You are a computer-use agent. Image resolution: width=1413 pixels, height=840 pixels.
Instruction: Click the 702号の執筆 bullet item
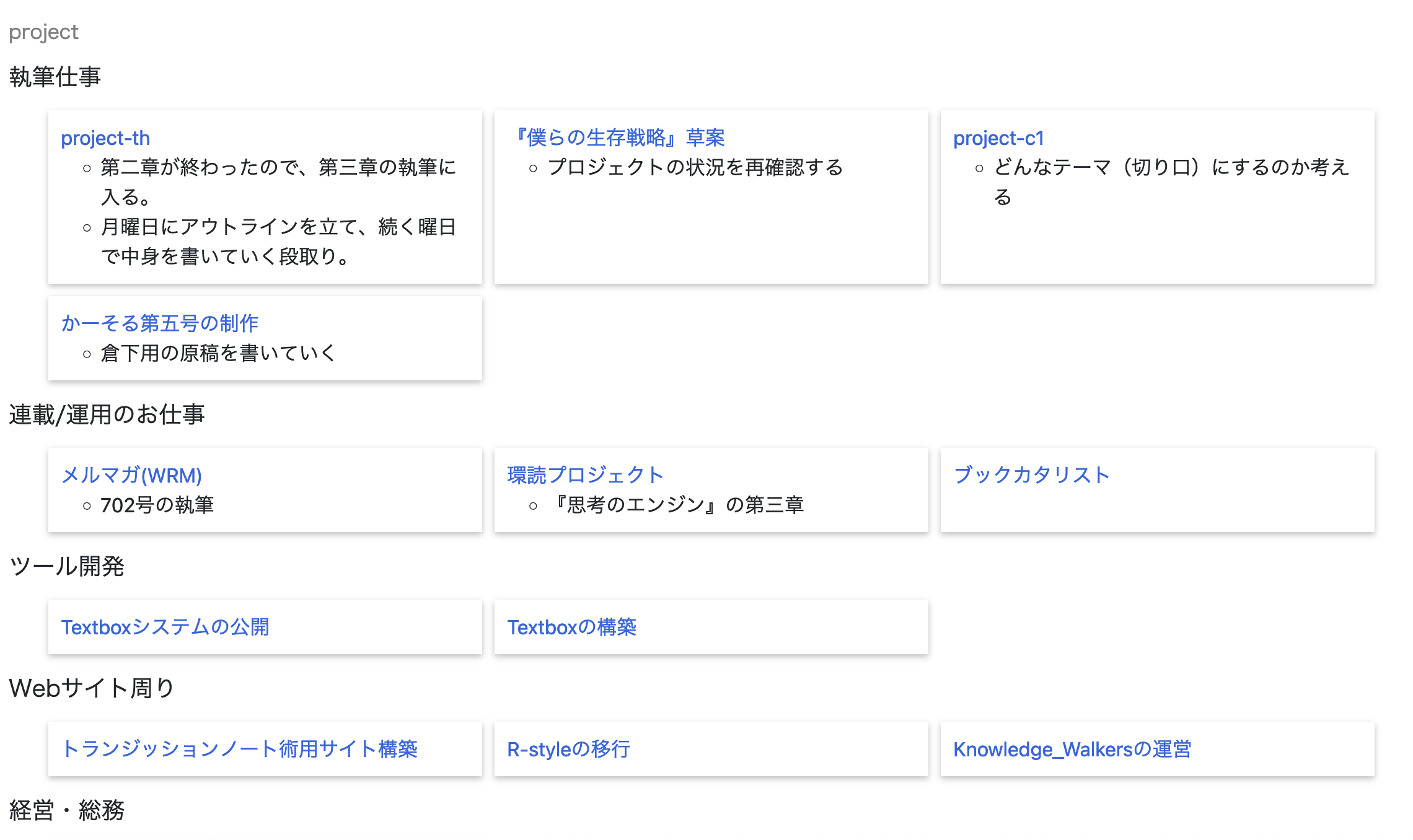157,505
